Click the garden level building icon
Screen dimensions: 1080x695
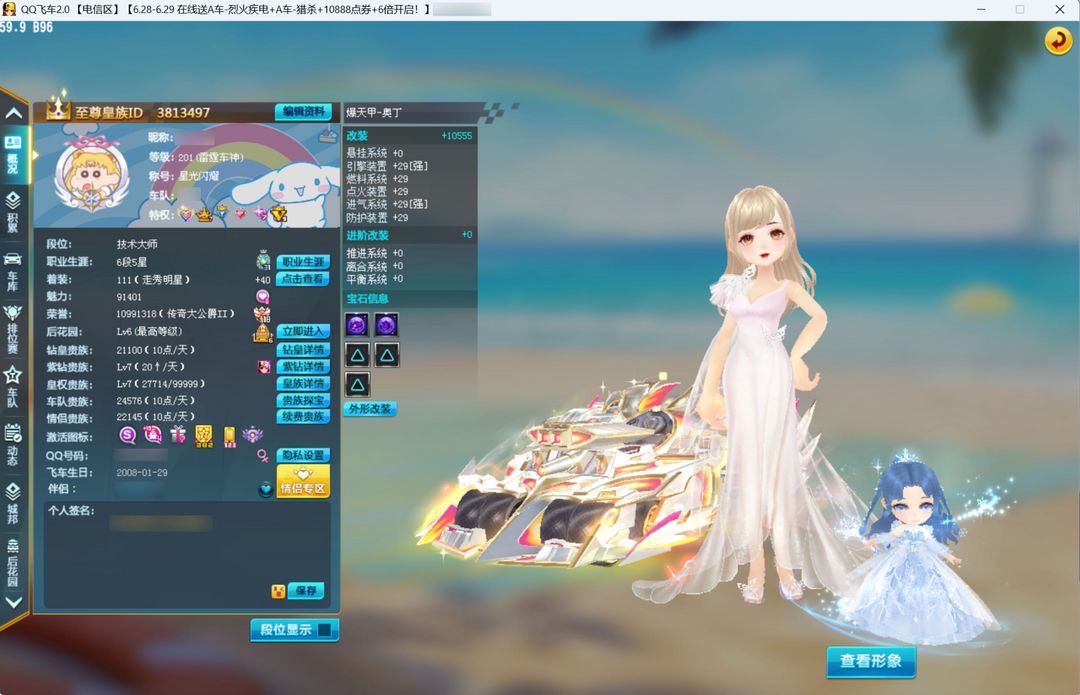tap(262, 332)
